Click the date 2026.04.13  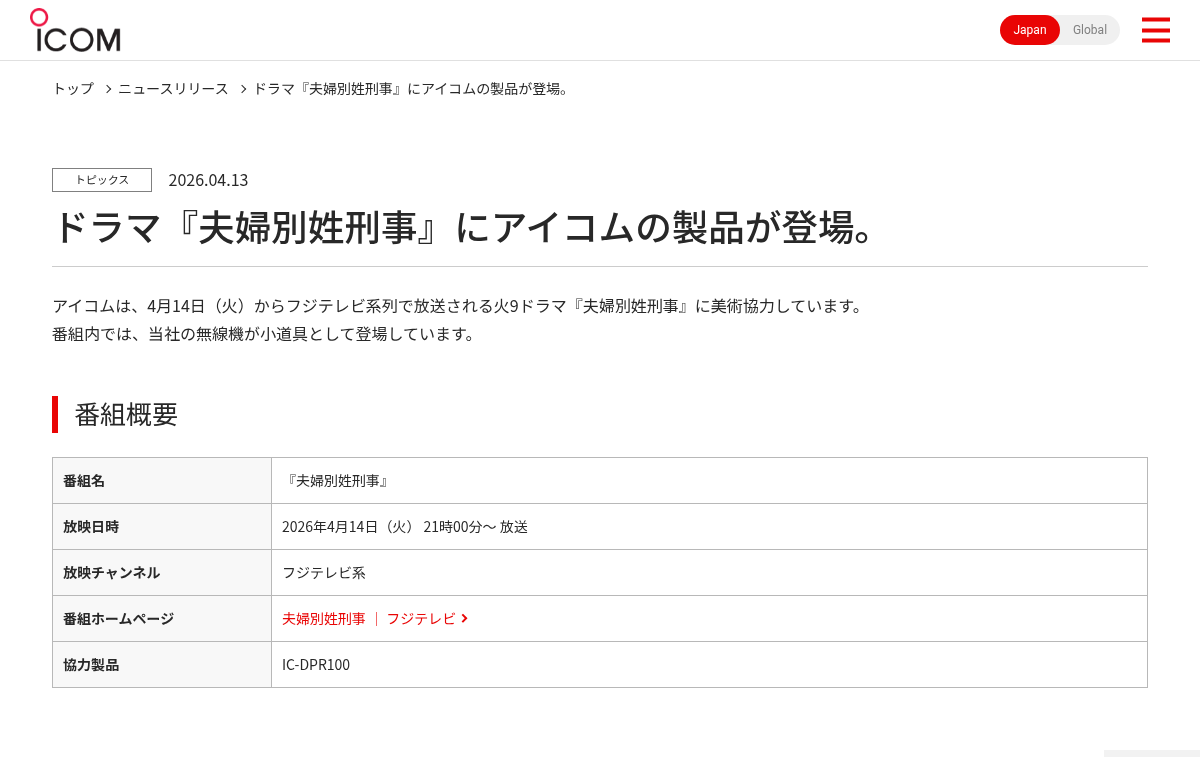[208, 180]
